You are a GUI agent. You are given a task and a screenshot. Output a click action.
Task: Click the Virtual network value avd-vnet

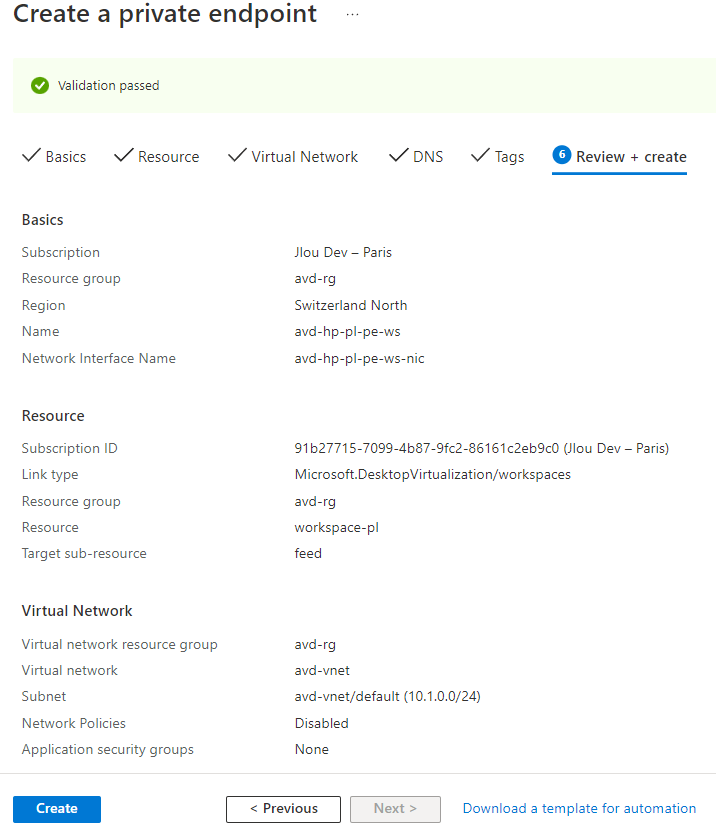point(322,670)
